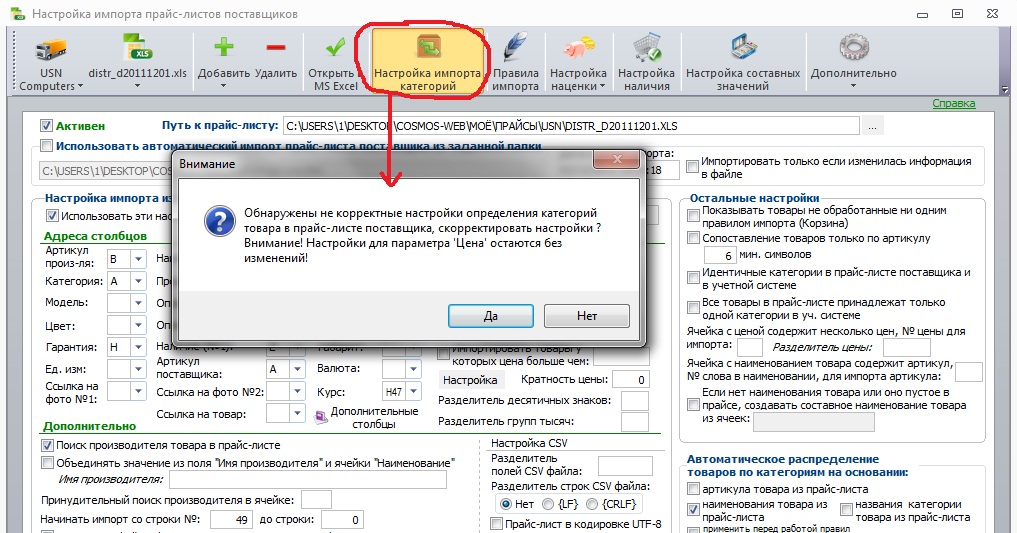This screenshot has height=533, width=1017.
Task: Click the Имя производителя input field
Action: [x=308, y=480]
